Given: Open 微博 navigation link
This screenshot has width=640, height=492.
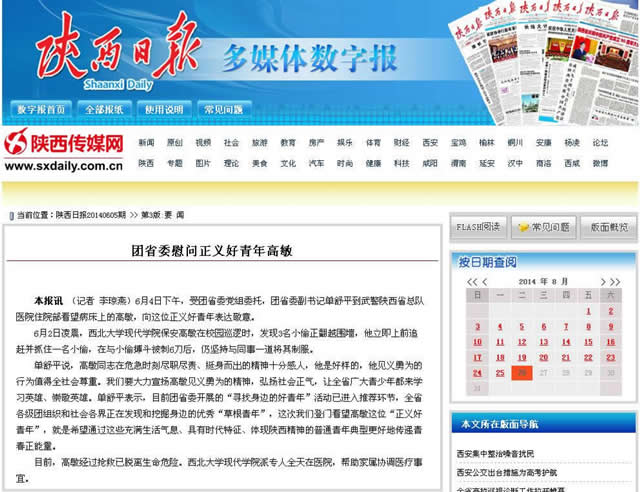Looking at the screenshot, I should click(x=600, y=163).
